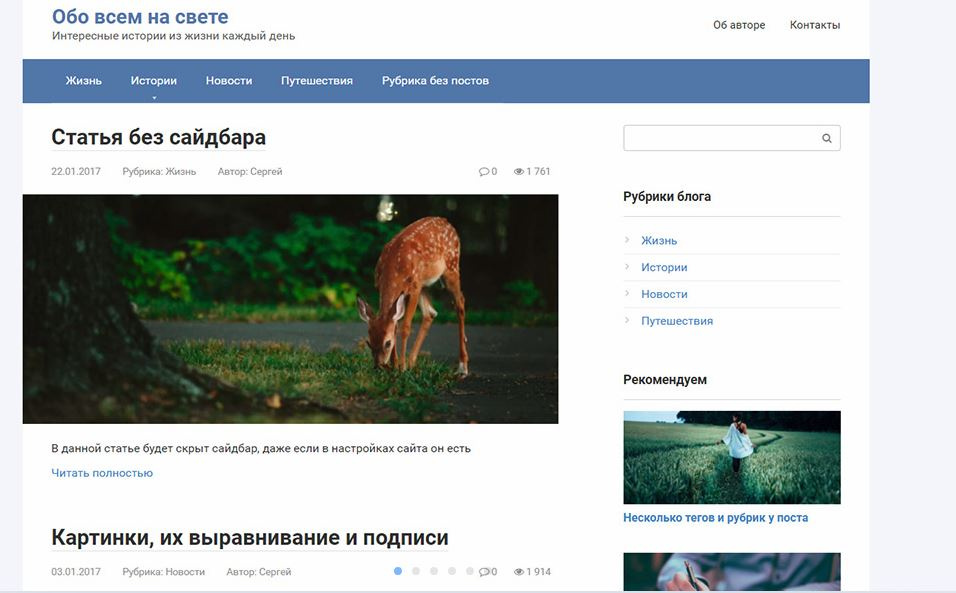
Task: Click chevron icon beside Истории category
Action: point(627,266)
